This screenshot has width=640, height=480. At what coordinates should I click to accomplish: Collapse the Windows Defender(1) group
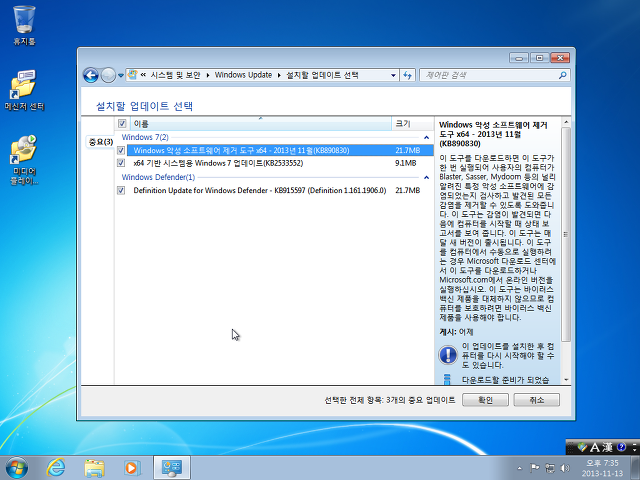click(x=426, y=178)
